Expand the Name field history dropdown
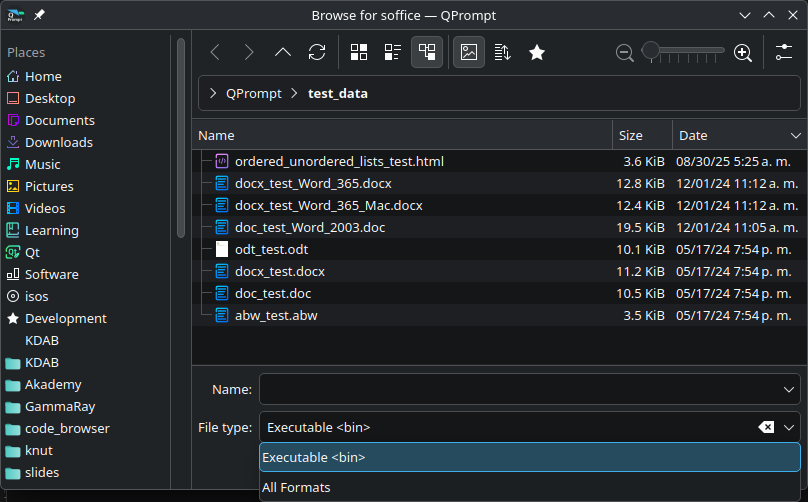The width and height of the screenshot is (808, 502). [788, 388]
